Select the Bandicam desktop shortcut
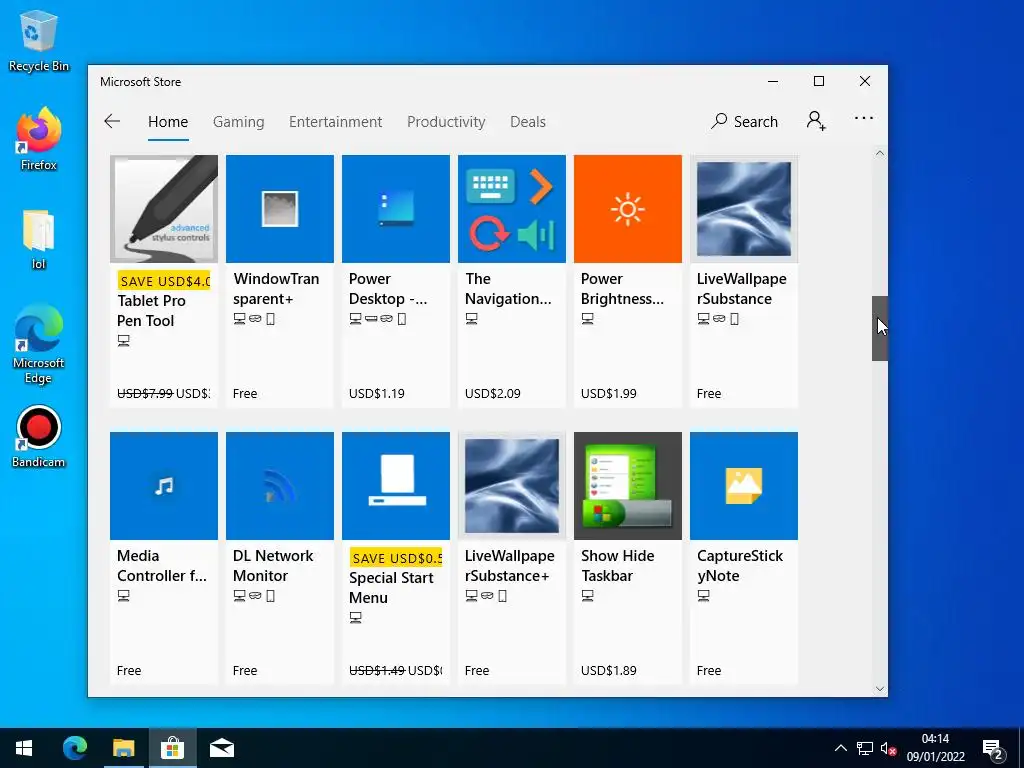Screen dimensions: 1024x768 [39, 438]
